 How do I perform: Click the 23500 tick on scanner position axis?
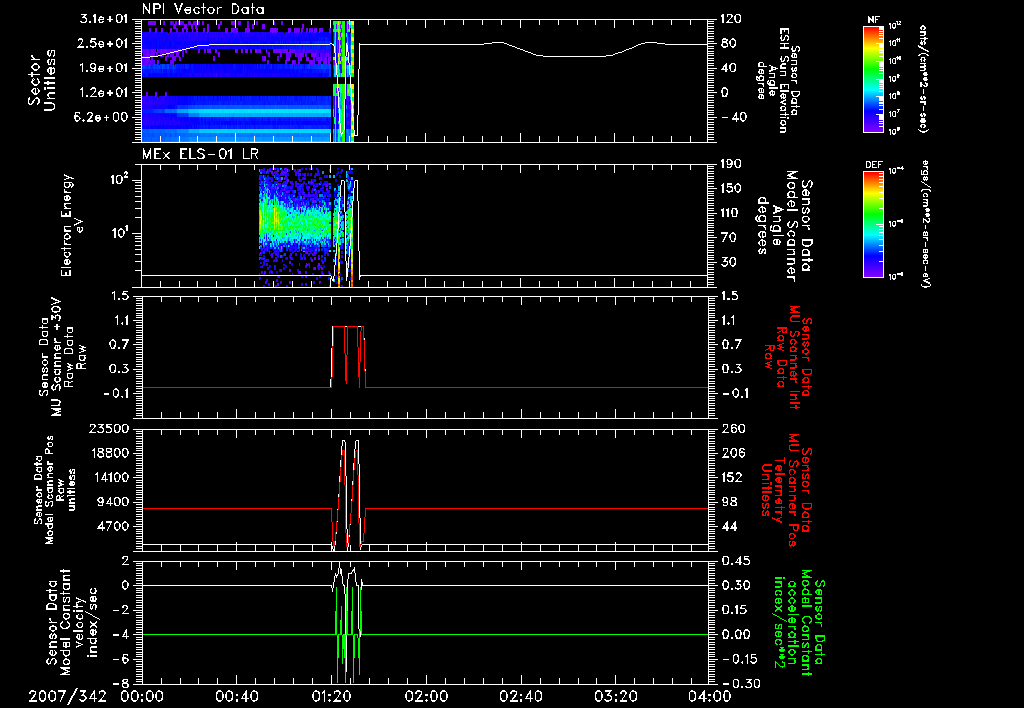pos(109,428)
